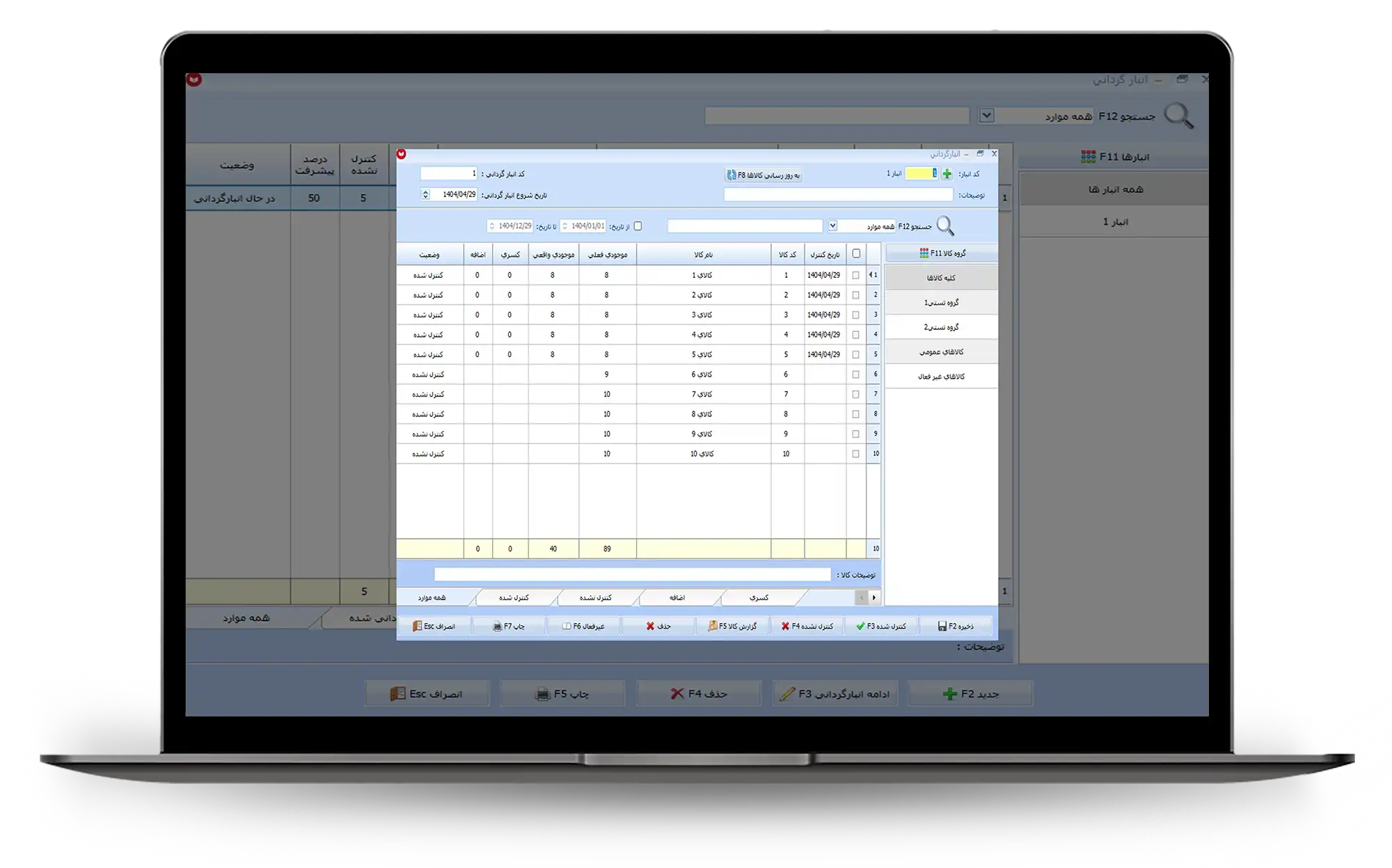1392x868 pixels.
Task: Click the left arrow of the tab scroller
Action: click(862, 598)
